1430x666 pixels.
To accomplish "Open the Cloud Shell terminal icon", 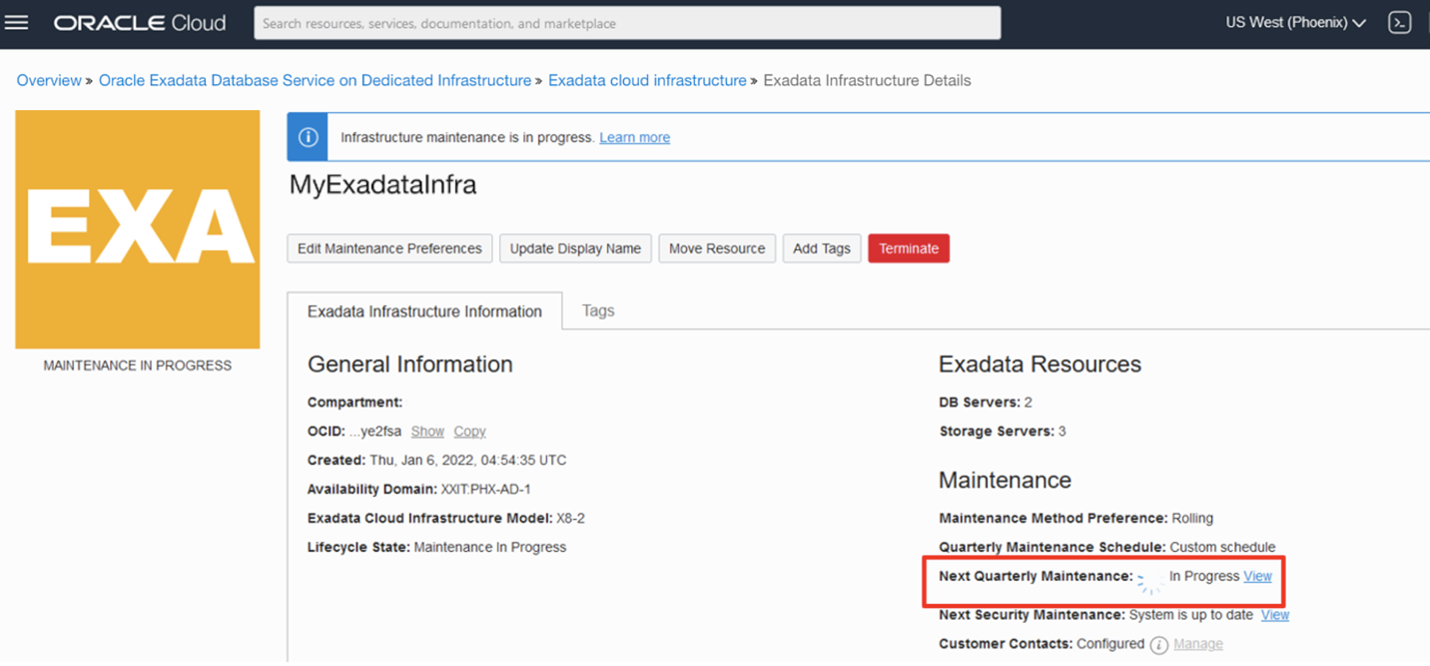I will pos(1399,22).
